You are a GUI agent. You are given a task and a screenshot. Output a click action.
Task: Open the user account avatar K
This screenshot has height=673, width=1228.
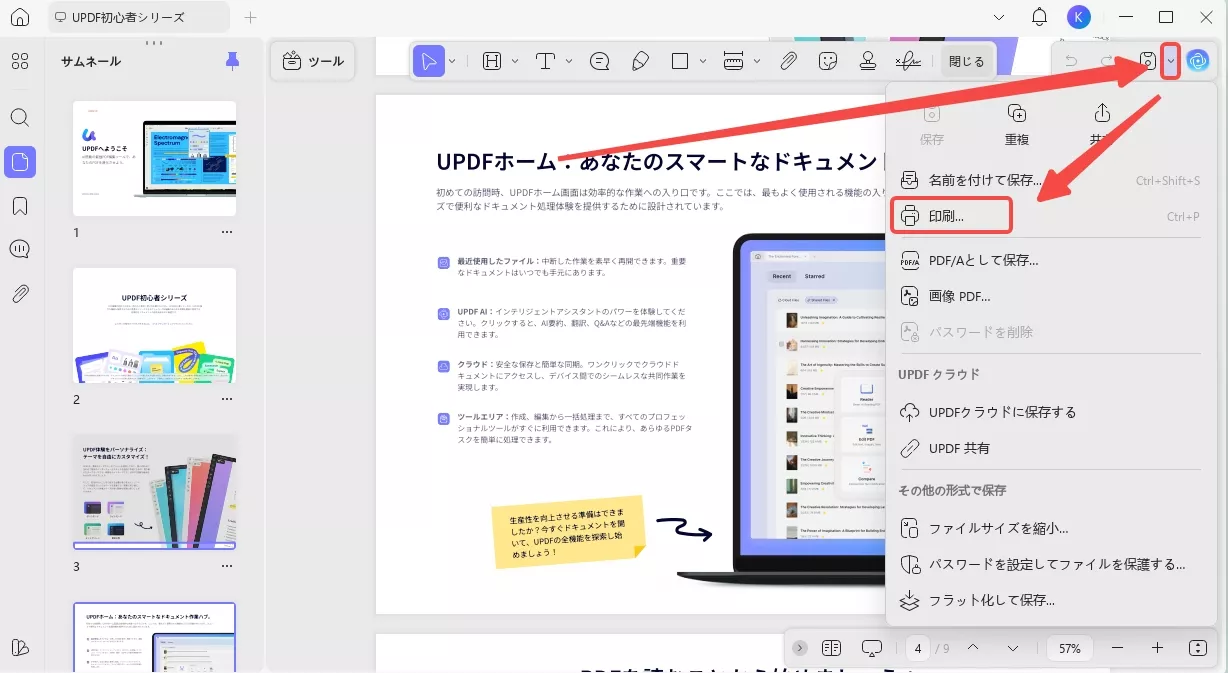[1078, 17]
